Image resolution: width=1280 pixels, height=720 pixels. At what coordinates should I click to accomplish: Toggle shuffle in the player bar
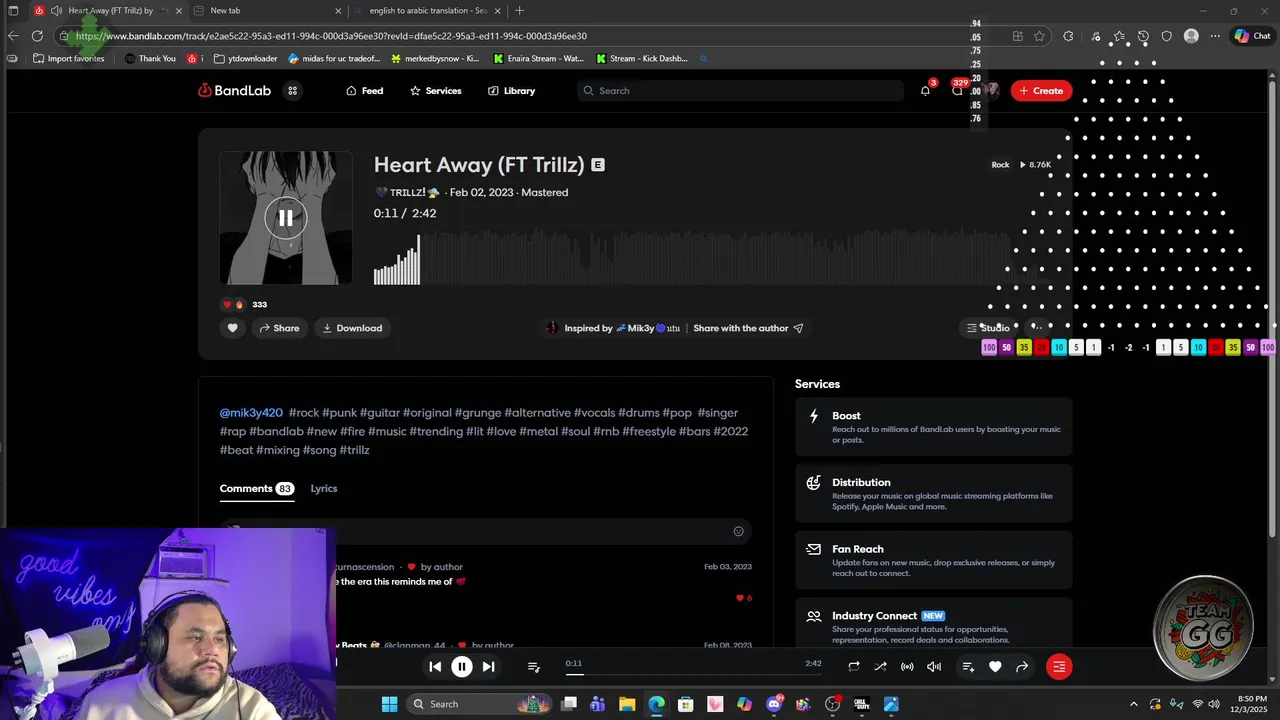pos(880,666)
